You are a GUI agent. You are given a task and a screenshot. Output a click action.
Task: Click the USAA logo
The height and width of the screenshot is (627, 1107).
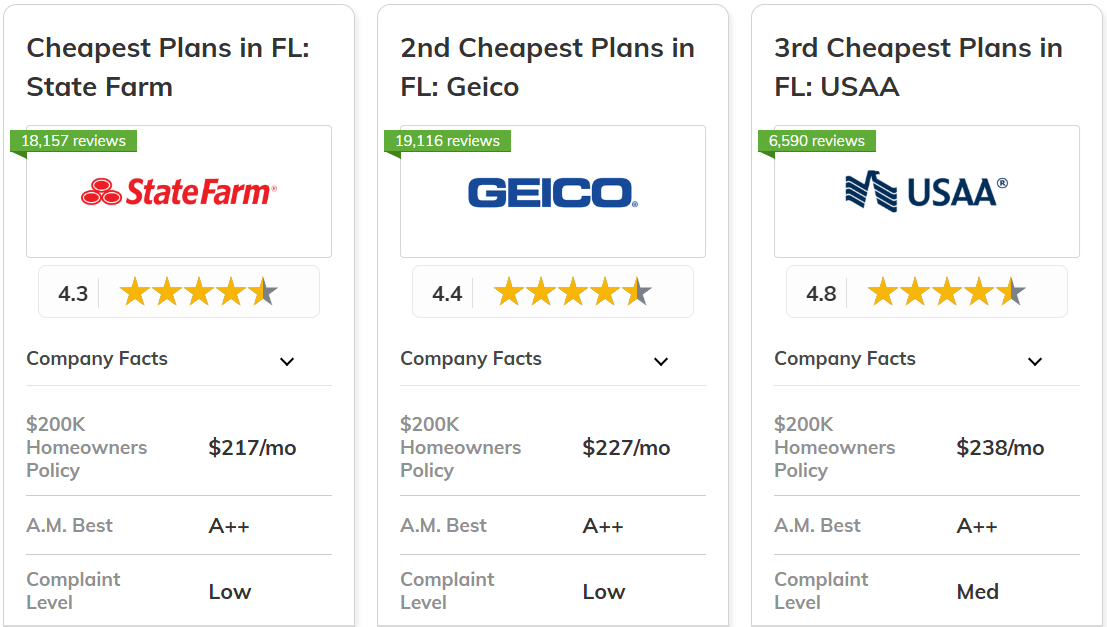[x=926, y=191]
